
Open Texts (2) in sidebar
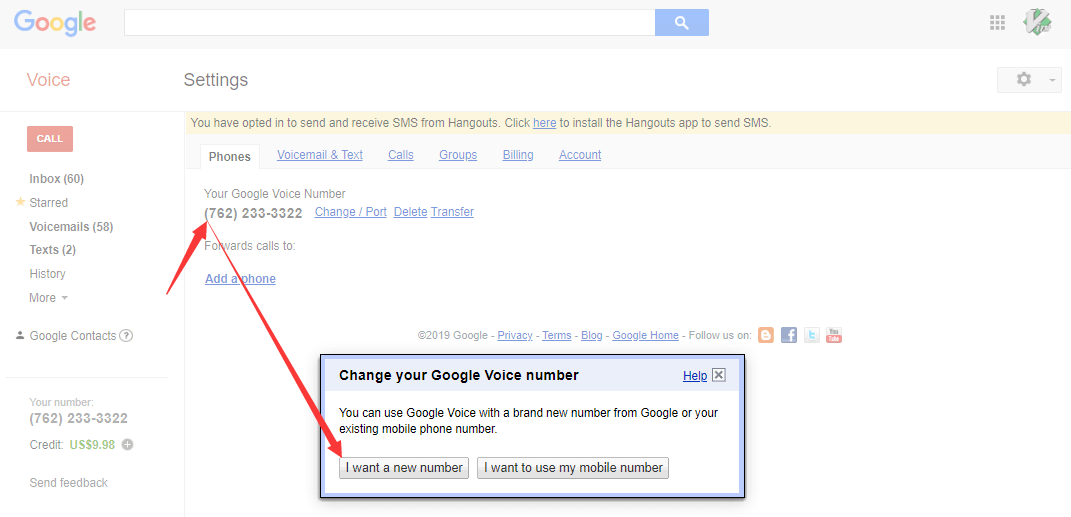pos(53,250)
